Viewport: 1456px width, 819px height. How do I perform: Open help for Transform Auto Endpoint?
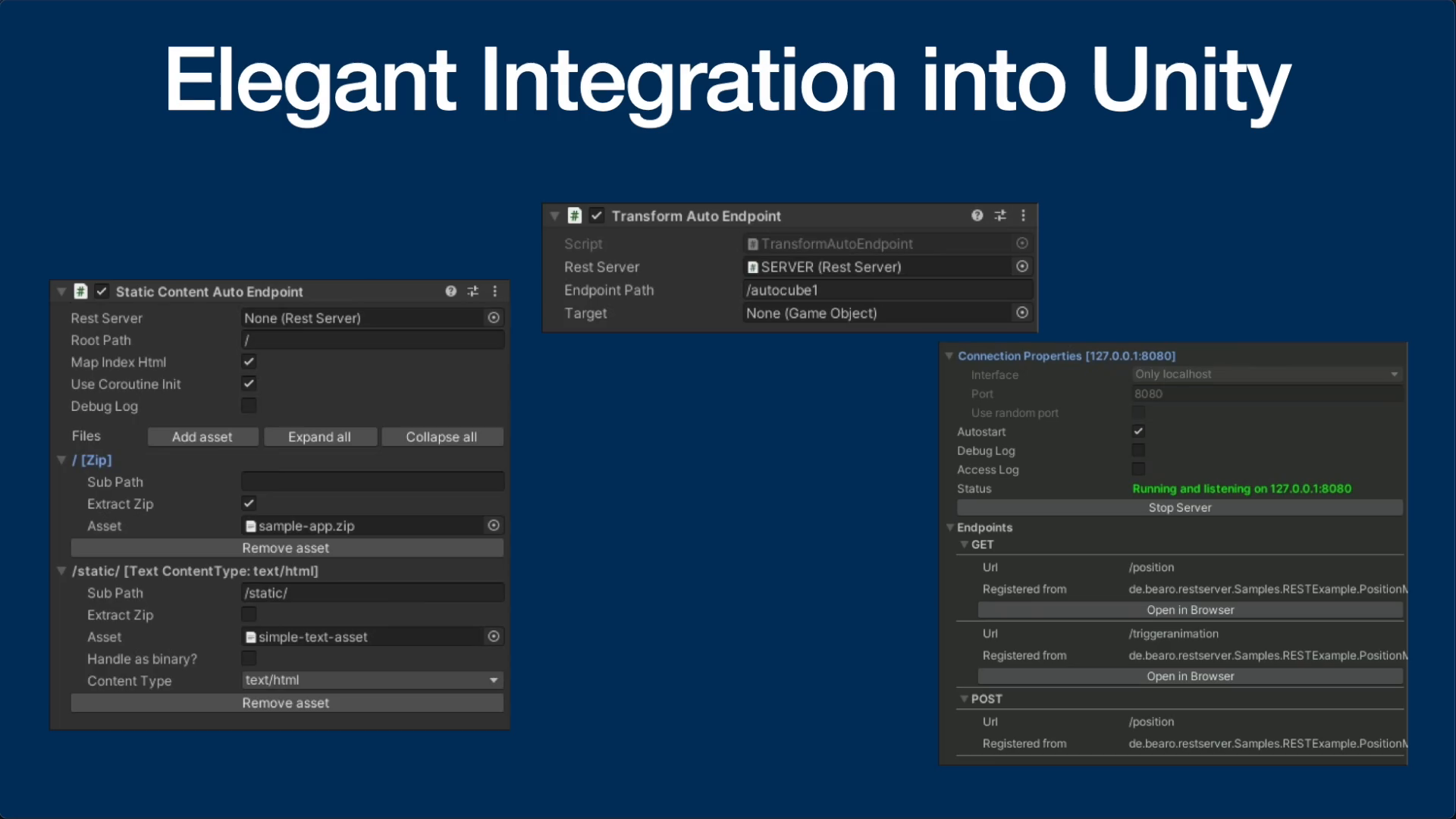[977, 215]
